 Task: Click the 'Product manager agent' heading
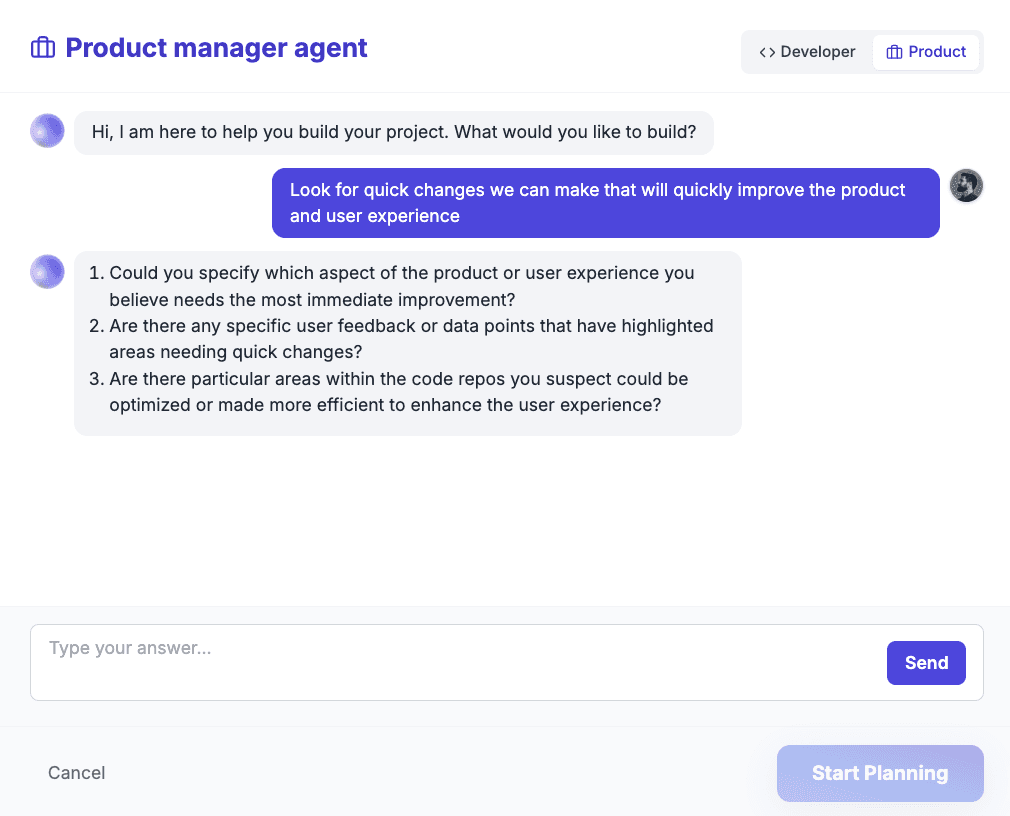[x=216, y=48]
